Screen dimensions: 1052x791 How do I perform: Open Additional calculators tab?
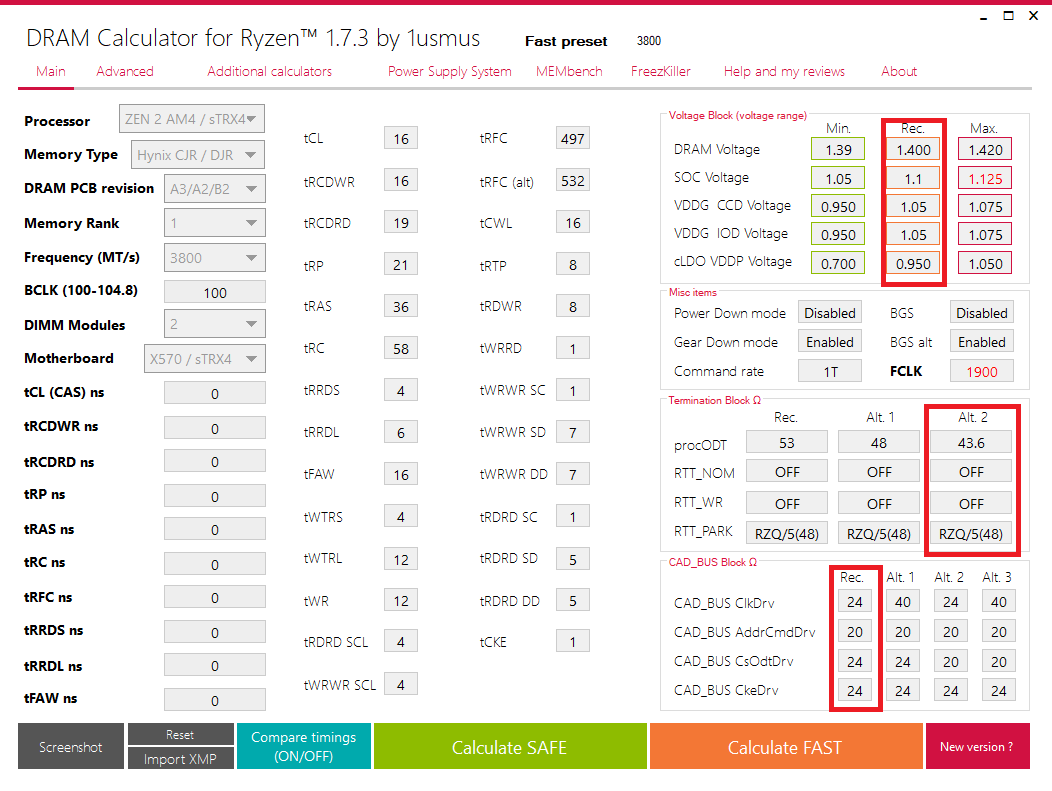point(269,71)
